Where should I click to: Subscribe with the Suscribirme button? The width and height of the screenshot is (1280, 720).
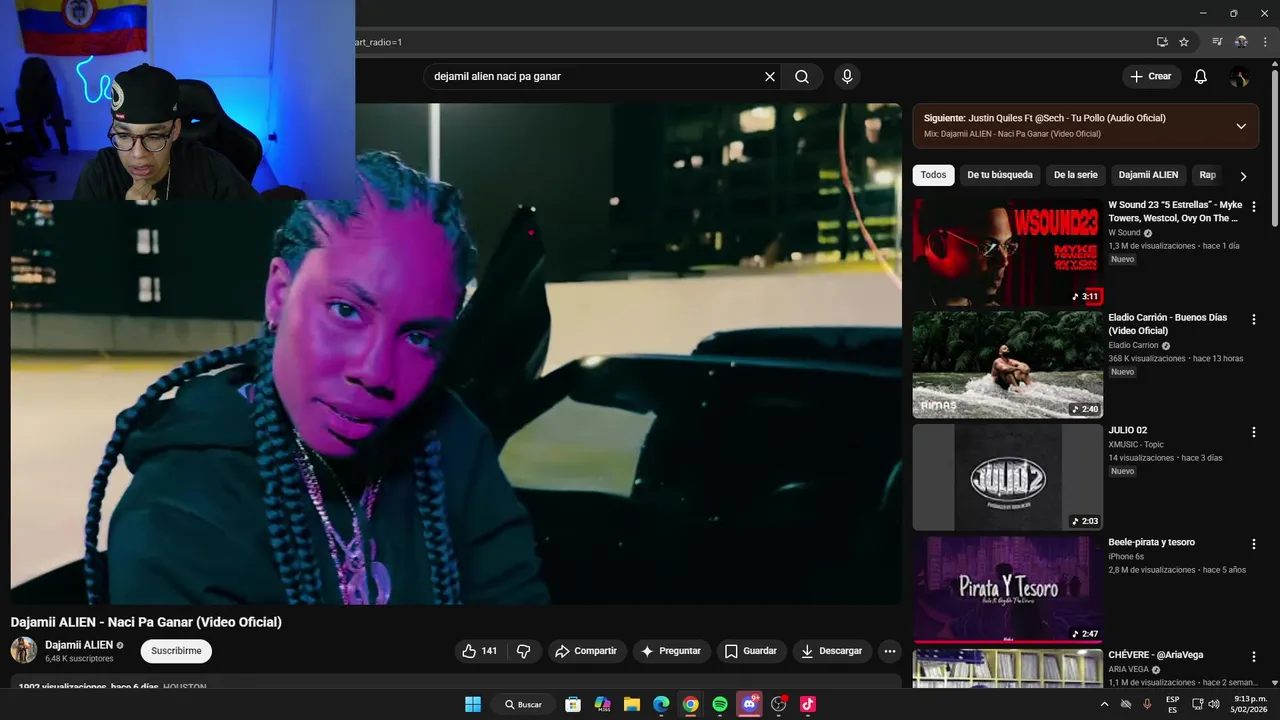pyautogui.click(x=176, y=651)
